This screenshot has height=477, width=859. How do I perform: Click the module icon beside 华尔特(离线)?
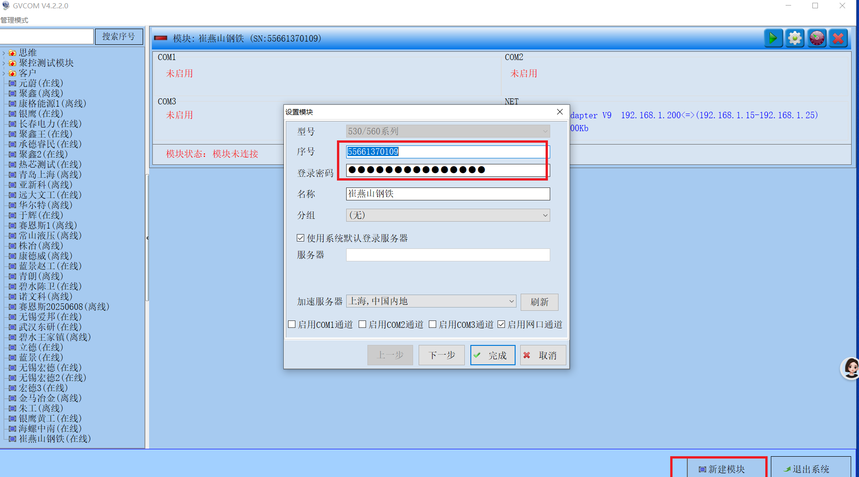coord(12,205)
